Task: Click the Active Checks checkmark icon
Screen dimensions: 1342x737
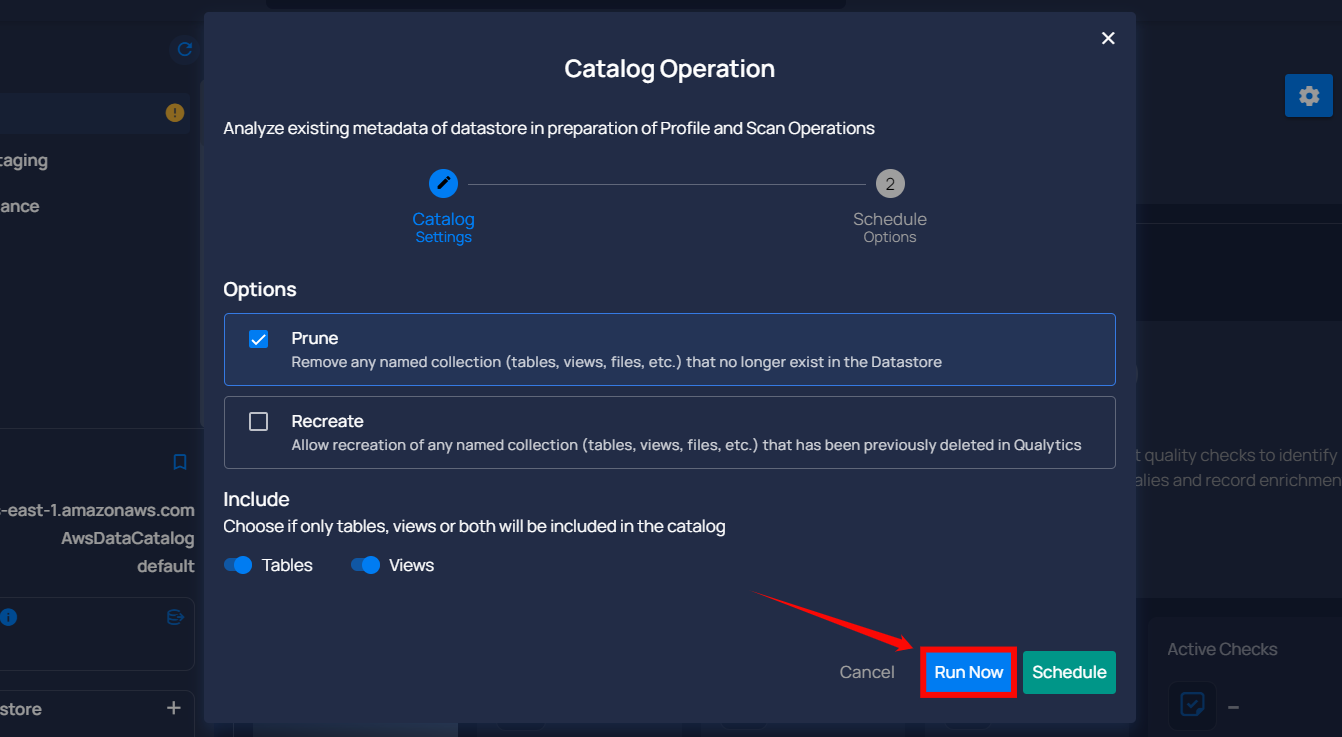Action: pyautogui.click(x=1192, y=705)
